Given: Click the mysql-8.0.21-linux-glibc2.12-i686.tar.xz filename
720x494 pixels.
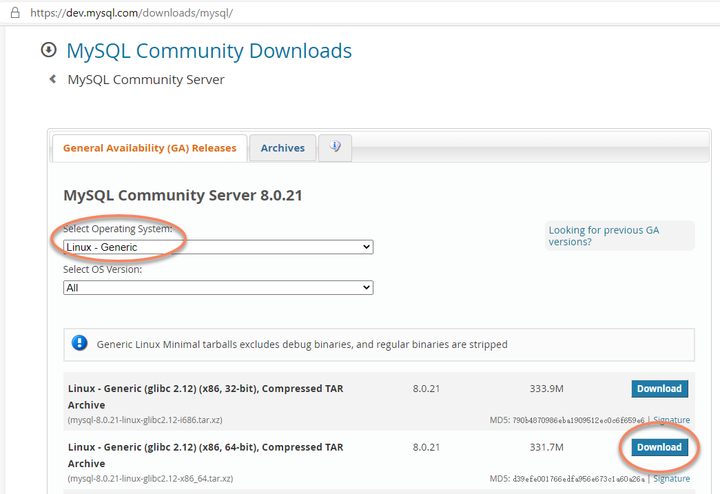Looking at the screenshot, I should click(145, 420).
